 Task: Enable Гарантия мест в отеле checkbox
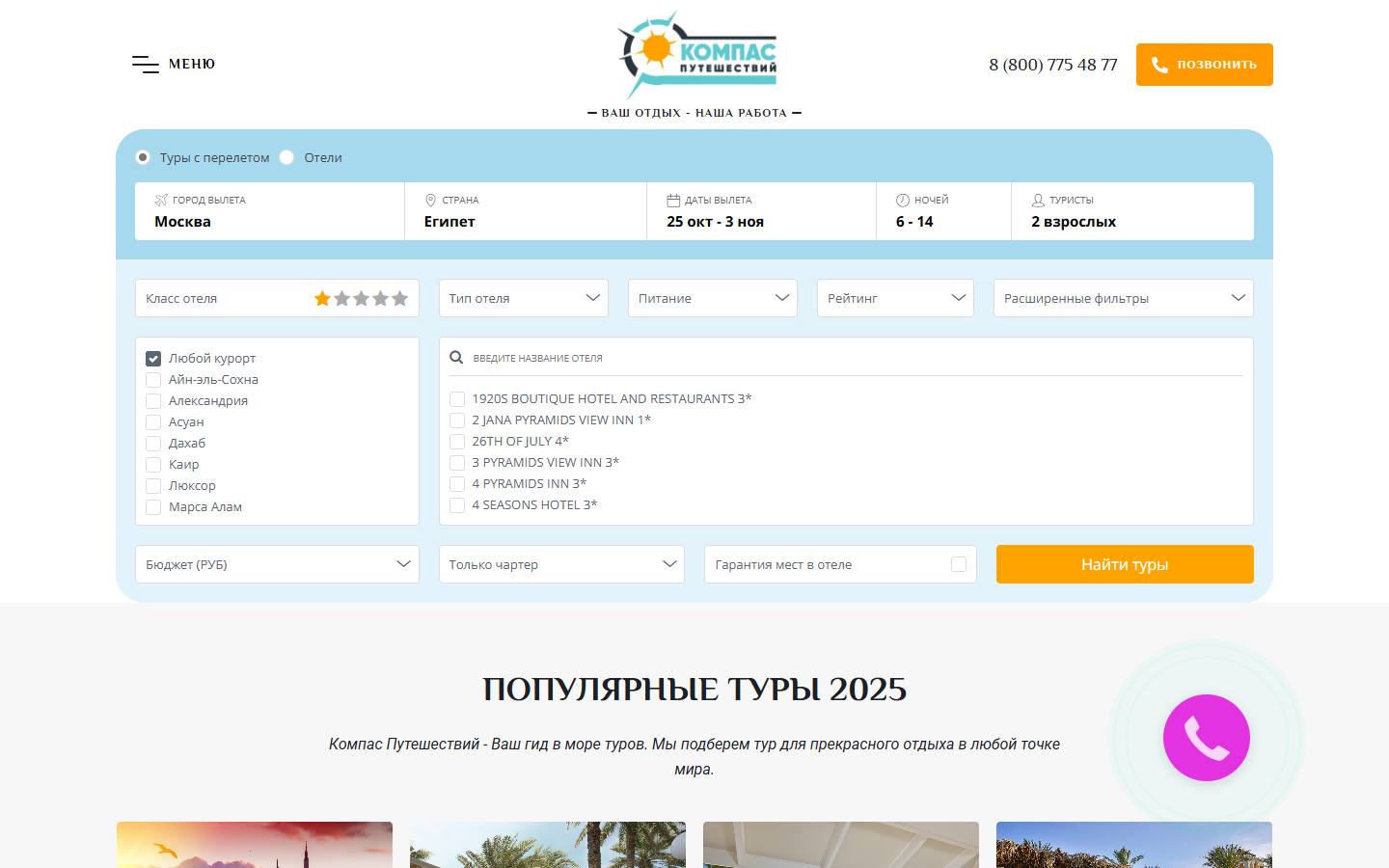[959, 564]
